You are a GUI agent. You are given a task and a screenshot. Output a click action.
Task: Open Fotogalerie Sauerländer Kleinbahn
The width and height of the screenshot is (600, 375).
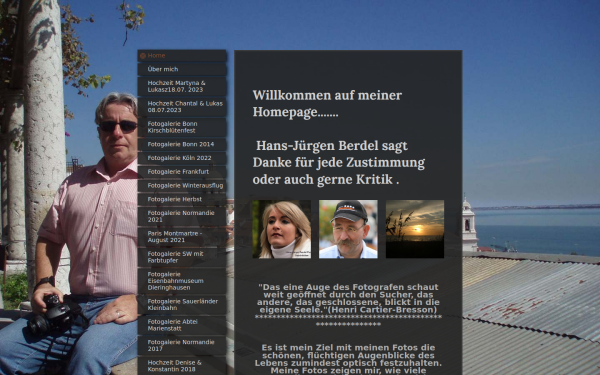[x=182, y=305]
